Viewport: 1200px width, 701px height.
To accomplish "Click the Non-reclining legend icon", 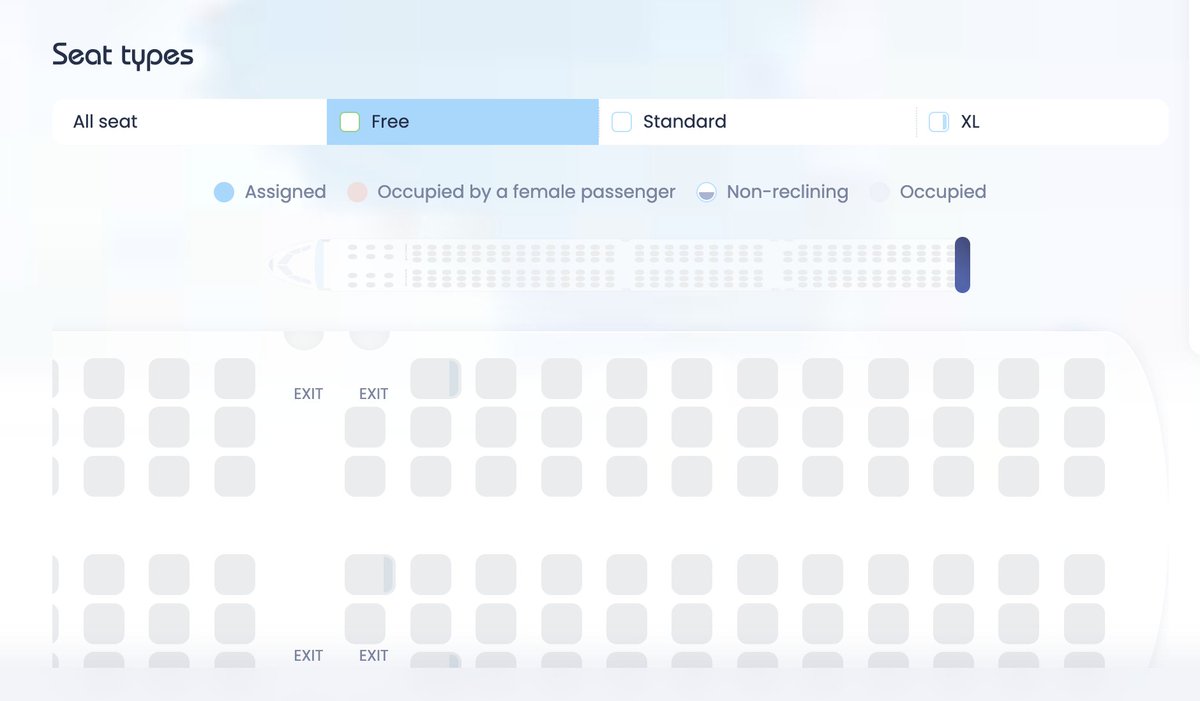I will pyautogui.click(x=707, y=192).
